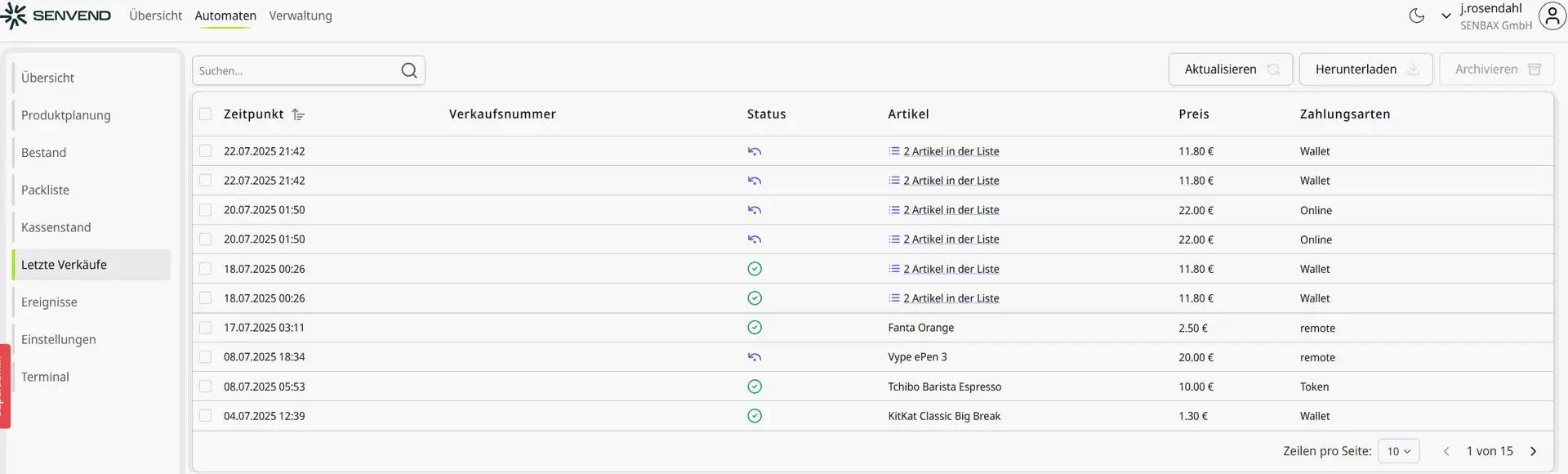The image size is (1568, 474).
Task: Click the j.rosendahl account name
Action: coord(1491,8)
